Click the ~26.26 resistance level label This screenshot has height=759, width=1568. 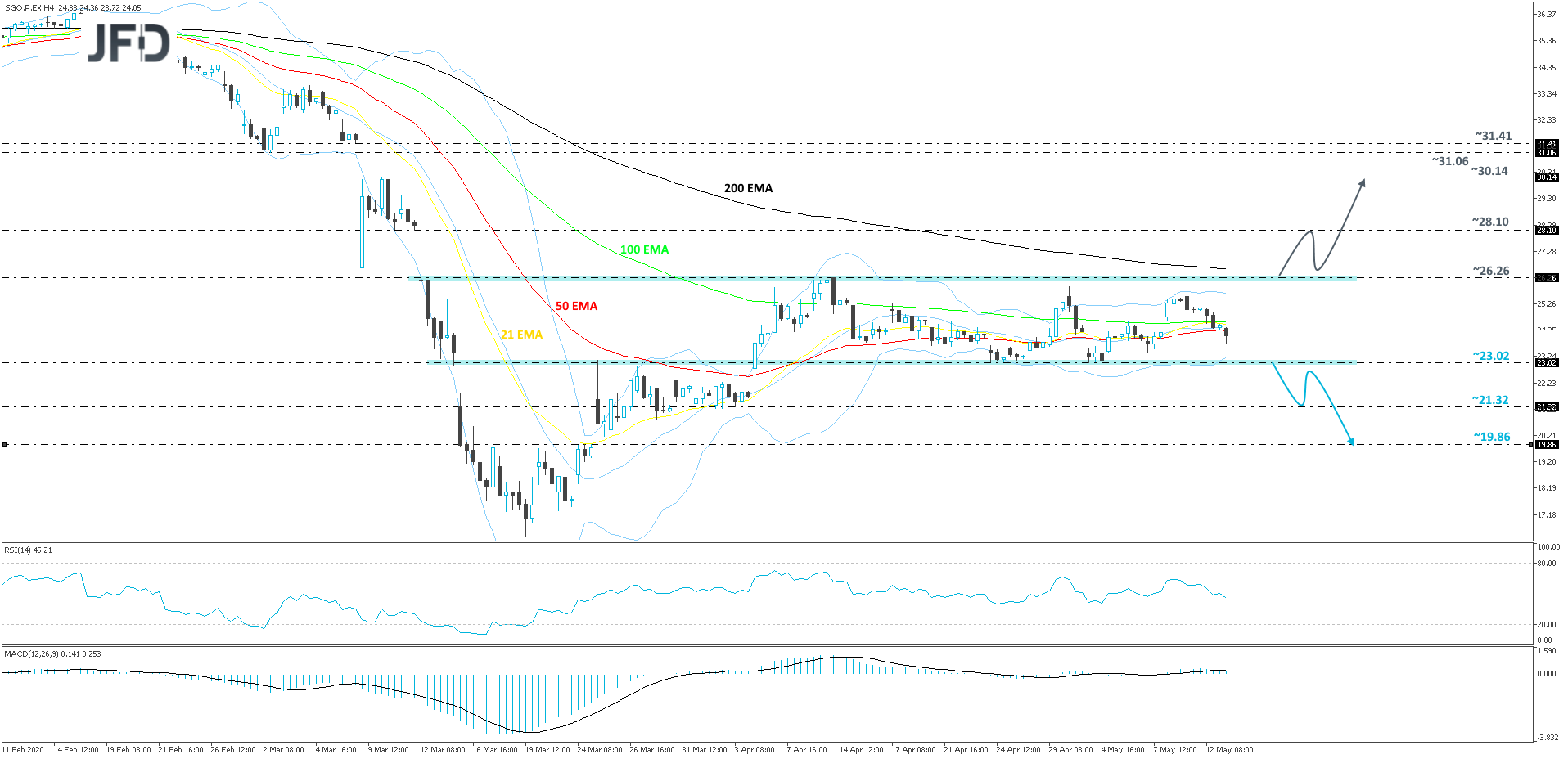pyautogui.click(x=1490, y=271)
